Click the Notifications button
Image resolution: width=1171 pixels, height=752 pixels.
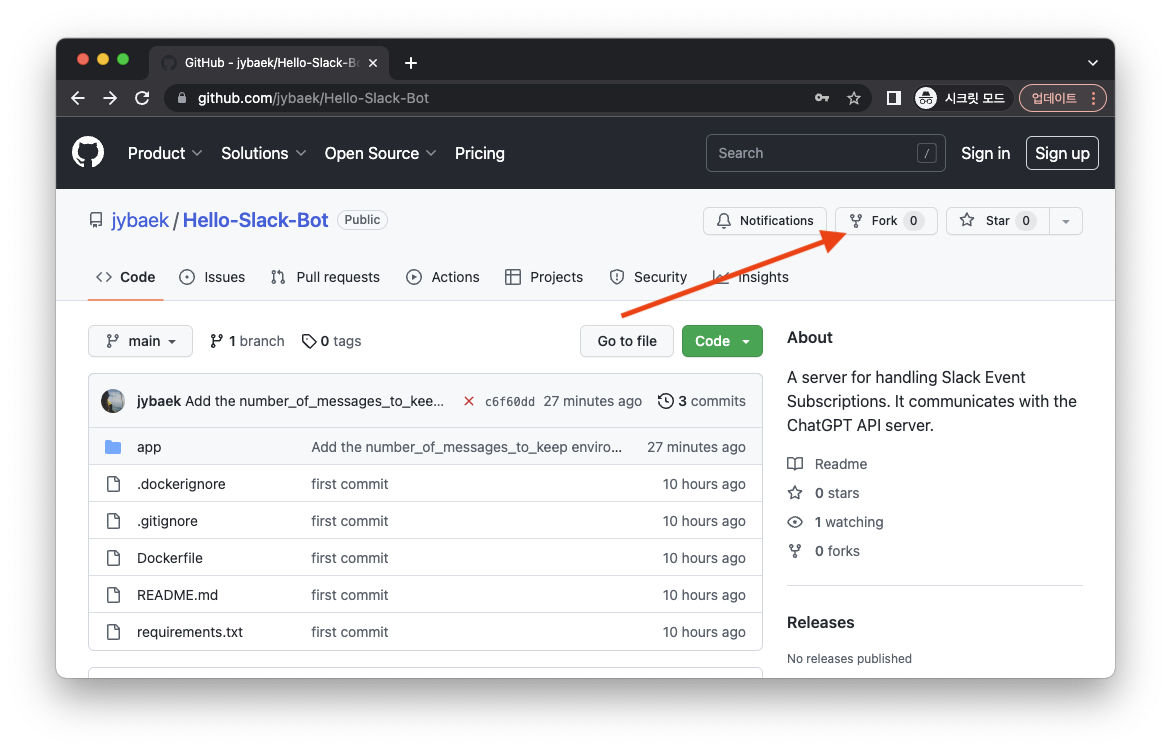coord(765,220)
